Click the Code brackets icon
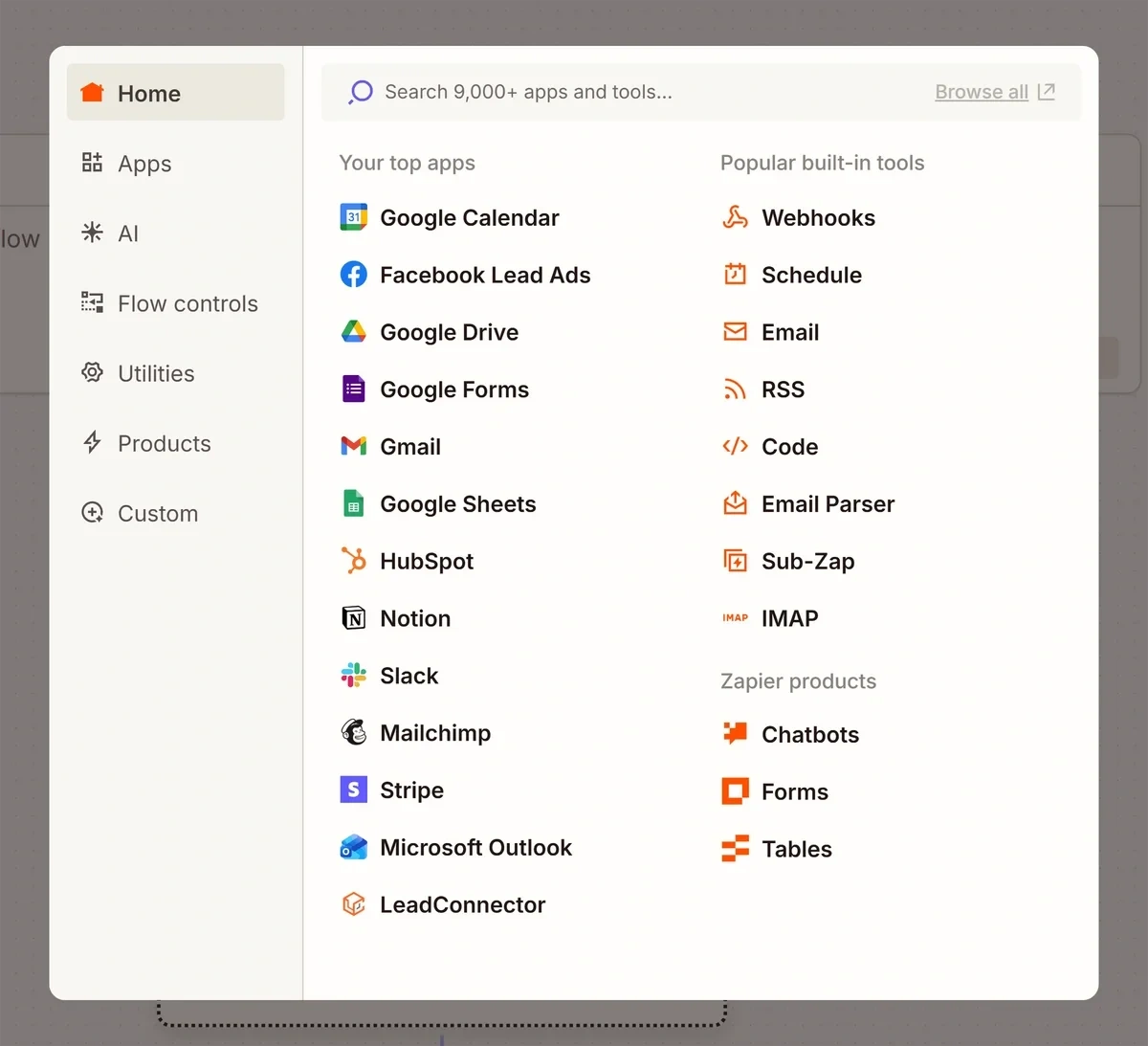 [x=735, y=446]
